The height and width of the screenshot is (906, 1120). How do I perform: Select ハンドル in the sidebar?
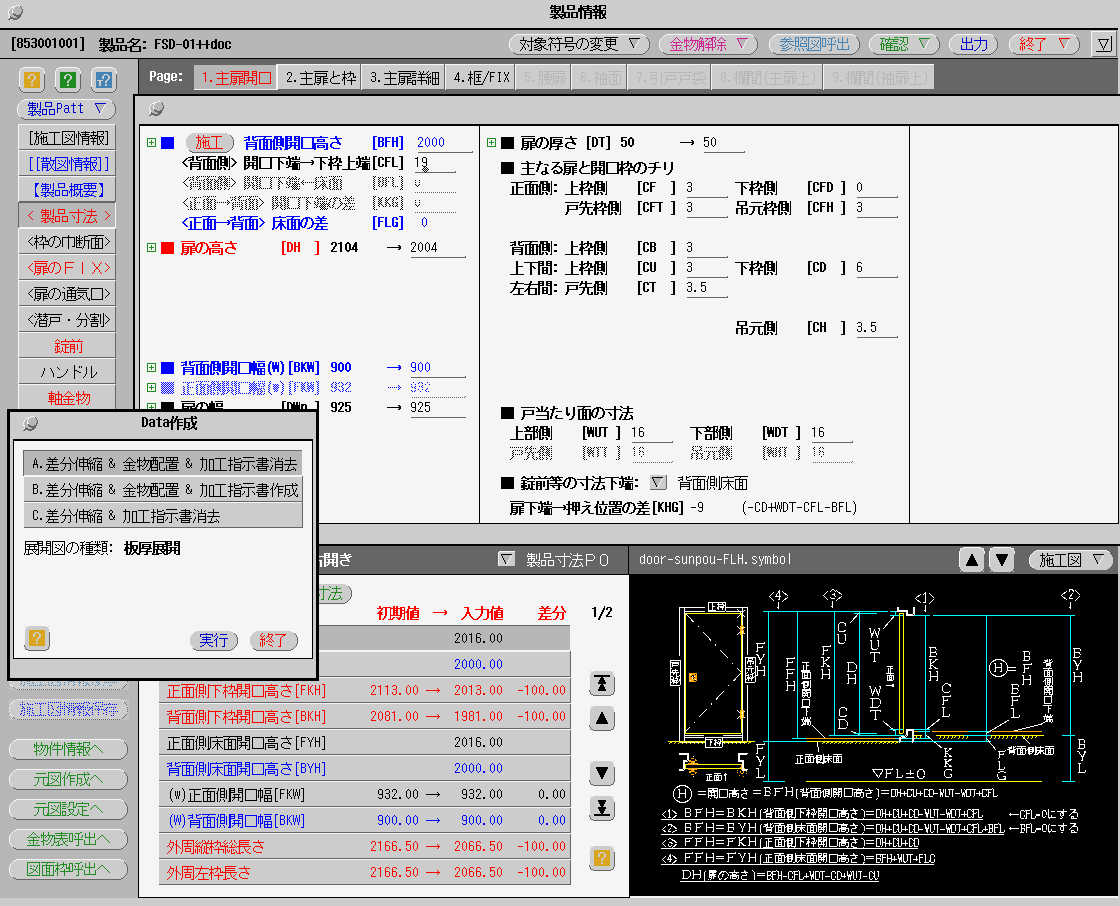(69, 372)
